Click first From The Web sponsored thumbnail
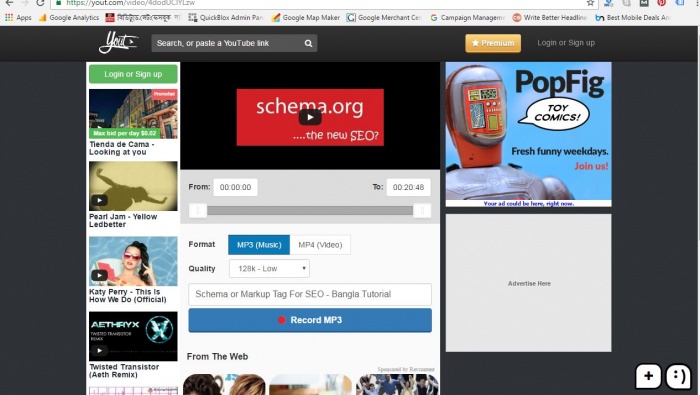This screenshot has width=700, height=395. point(224,384)
